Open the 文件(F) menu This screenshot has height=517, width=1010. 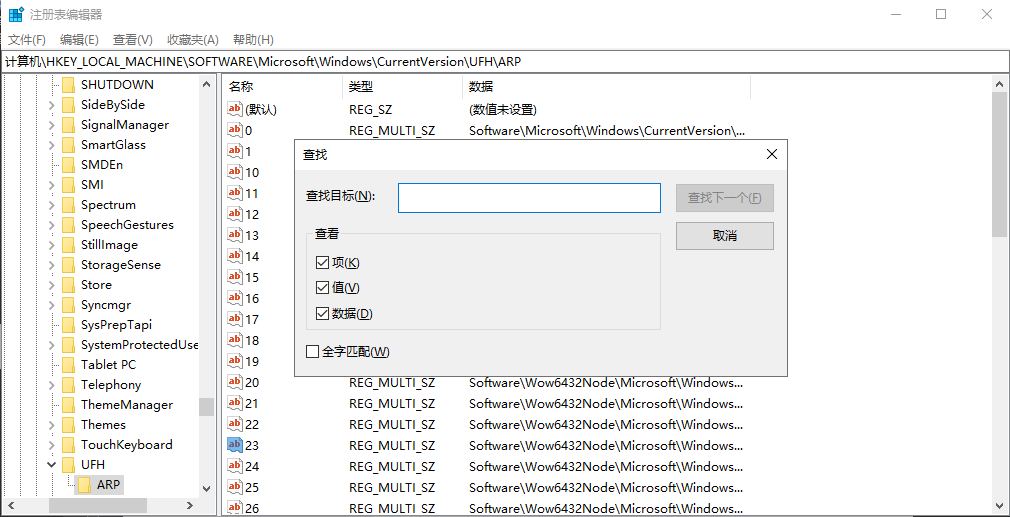click(27, 40)
